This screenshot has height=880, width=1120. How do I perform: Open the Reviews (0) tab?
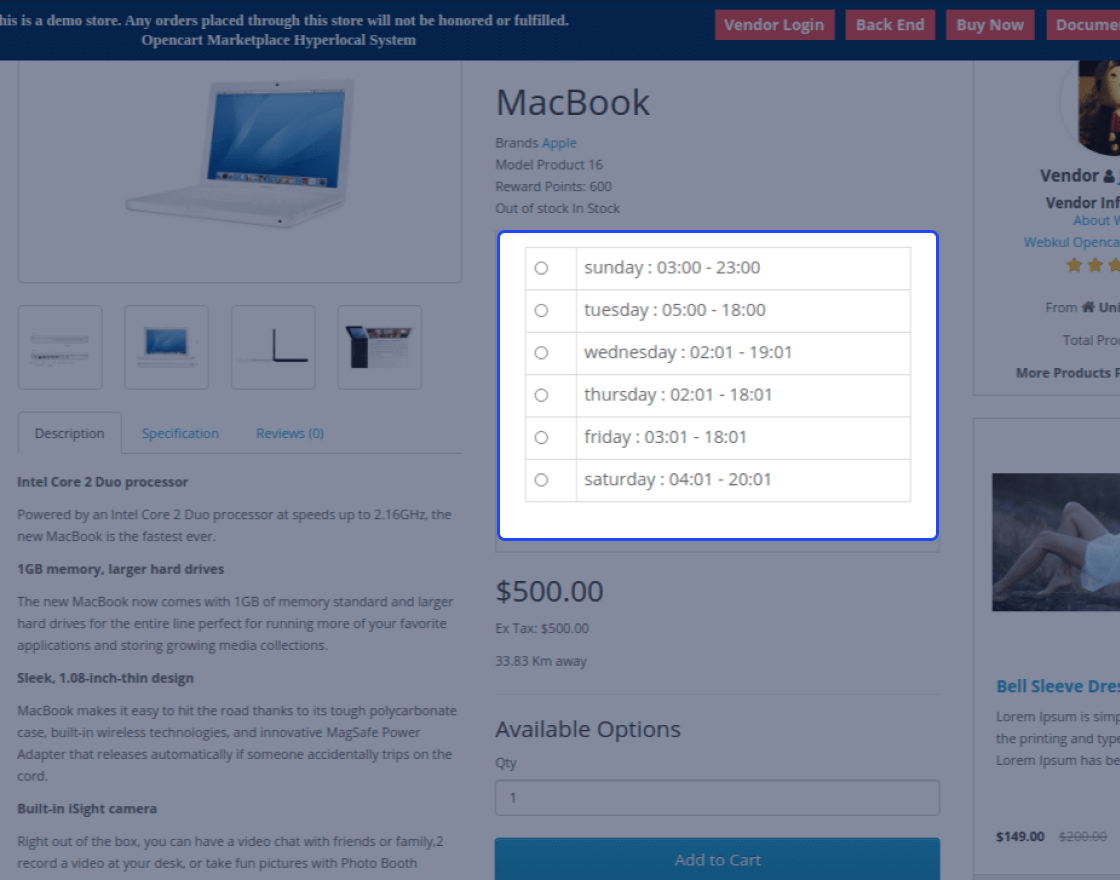290,433
